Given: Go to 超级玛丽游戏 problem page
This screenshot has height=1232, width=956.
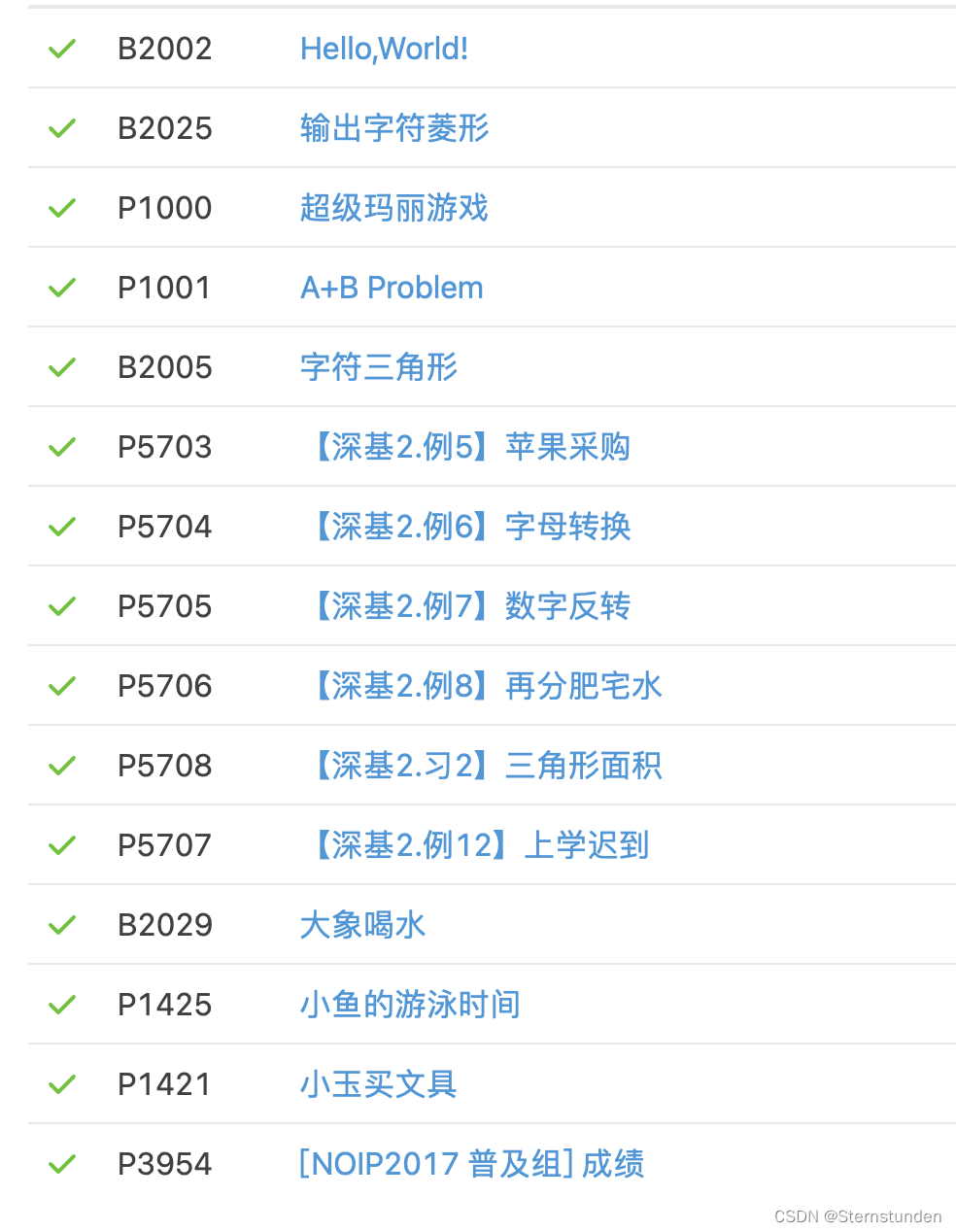Looking at the screenshot, I should point(394,208).
